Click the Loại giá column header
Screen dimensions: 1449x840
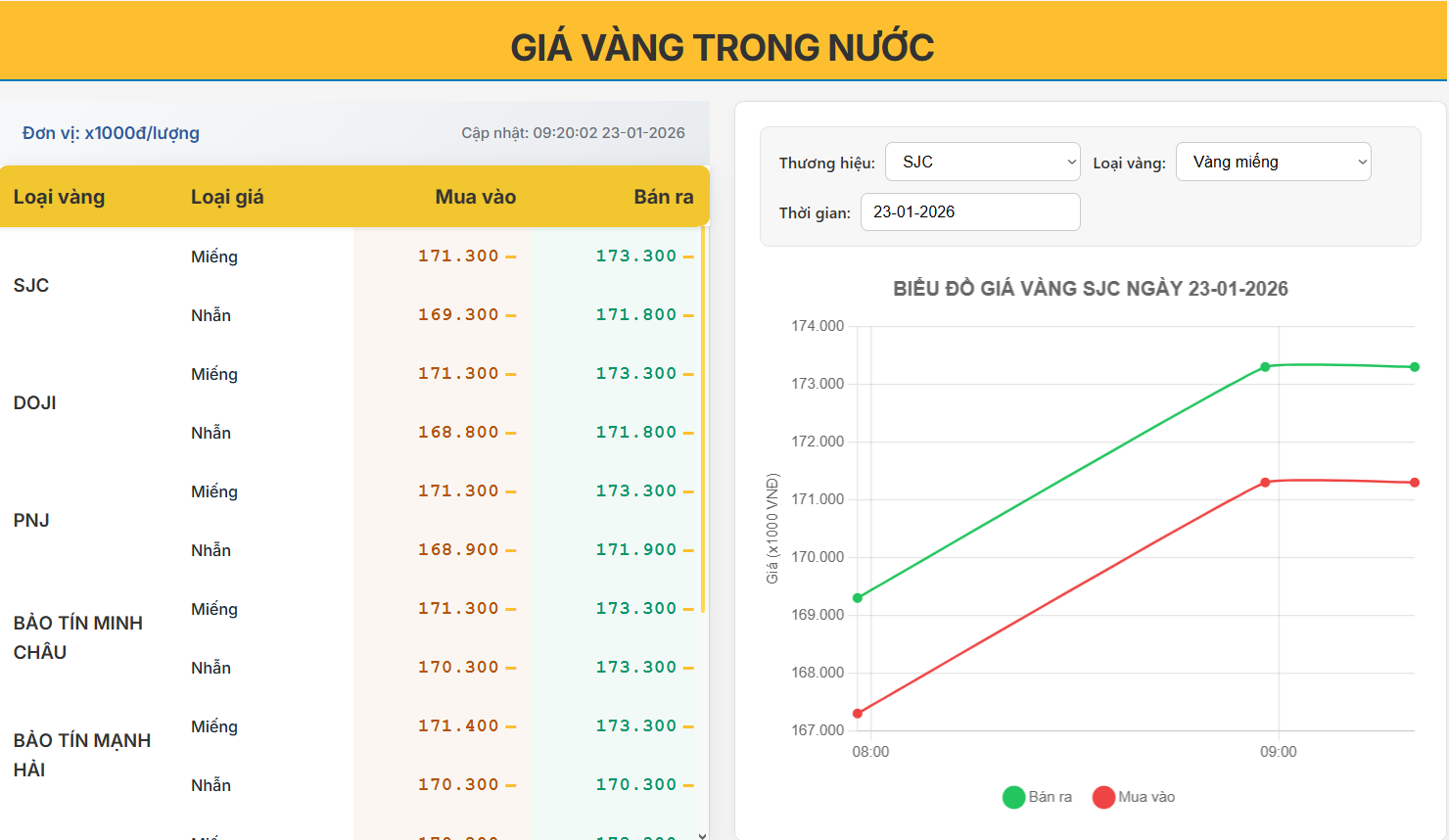click(227, 197)
